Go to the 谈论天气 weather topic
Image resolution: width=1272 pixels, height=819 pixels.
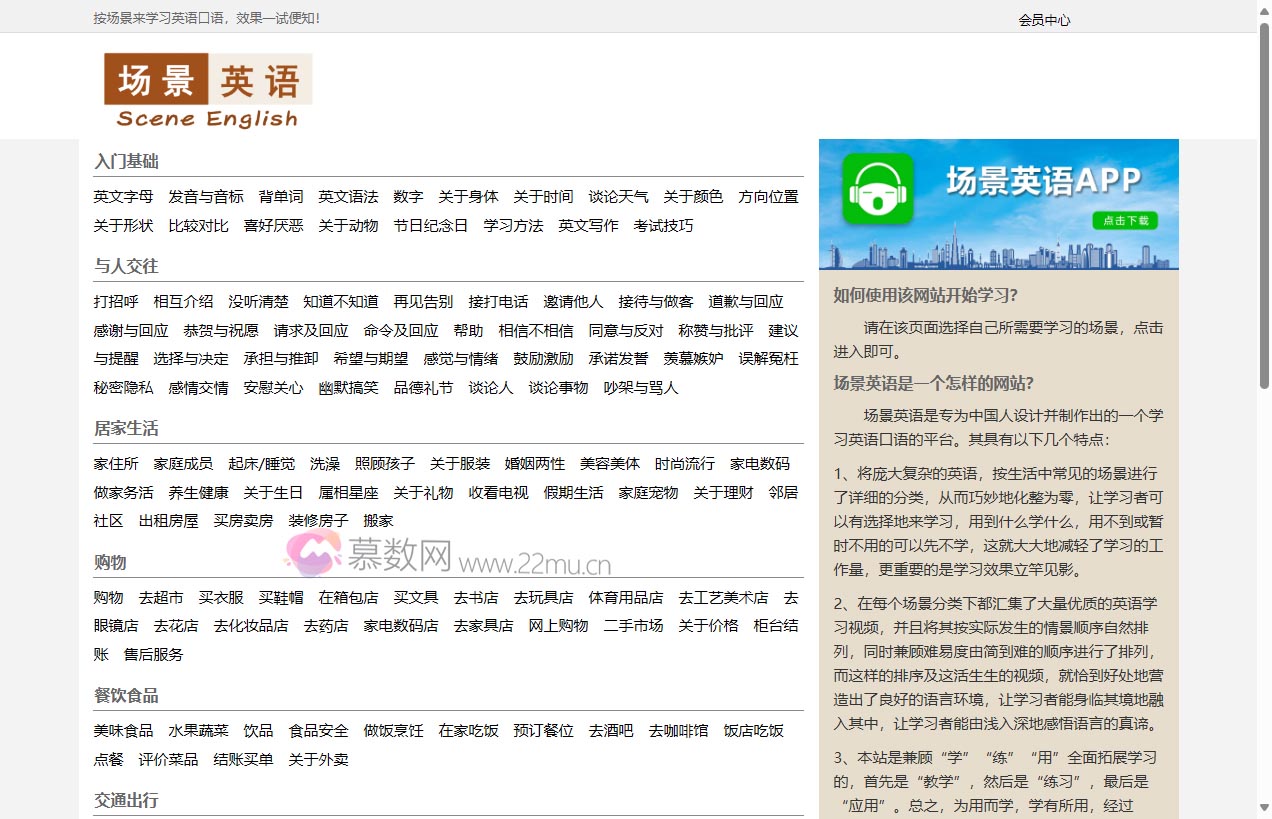pos(618,197)
